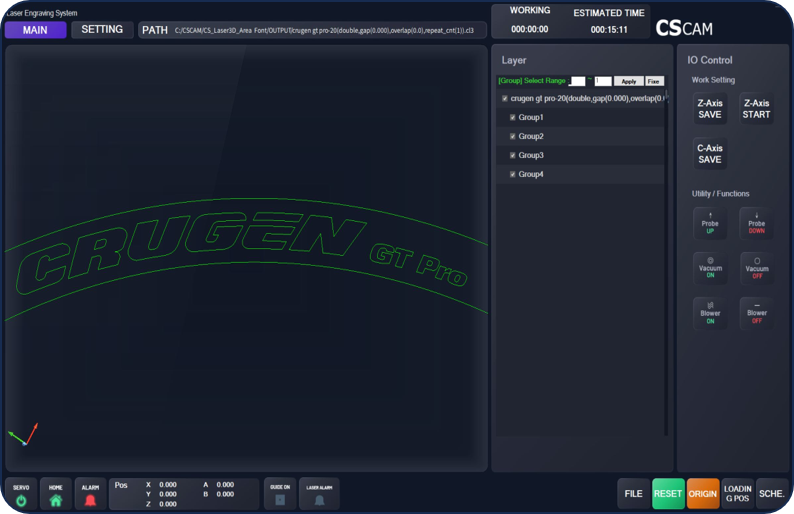Select the Group1 layer row text

pyautogui.click(x=531, y=117)
